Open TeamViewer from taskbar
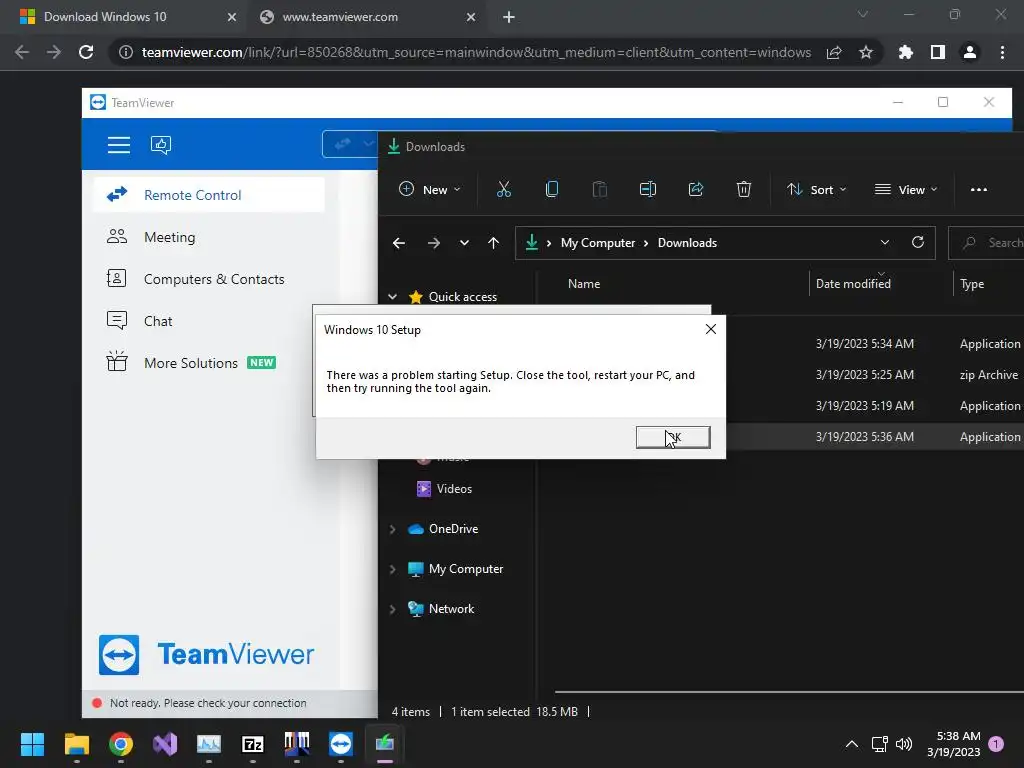 tap(341, 743)
